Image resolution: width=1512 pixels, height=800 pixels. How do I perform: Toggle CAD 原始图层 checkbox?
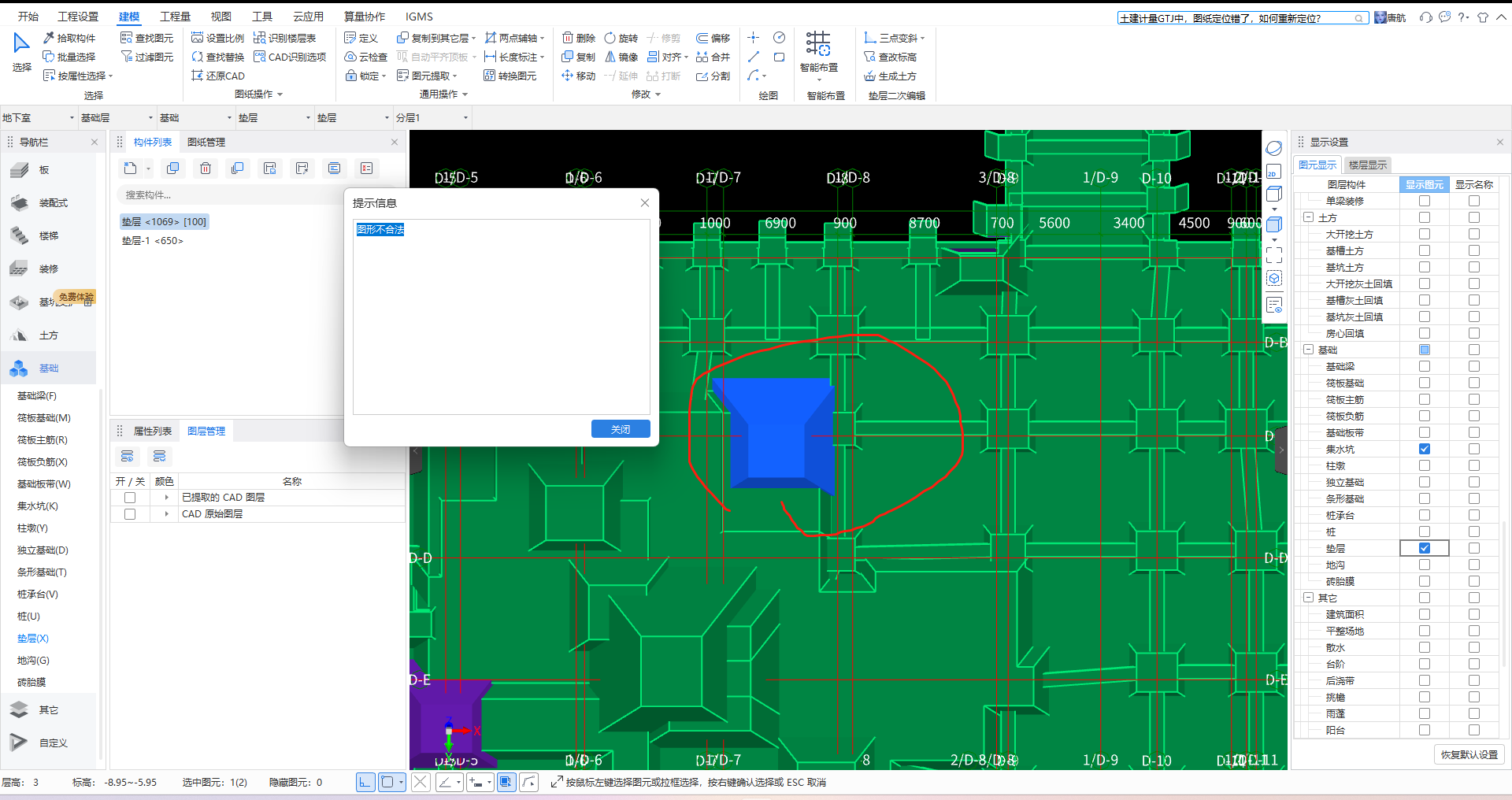[130, 514]
